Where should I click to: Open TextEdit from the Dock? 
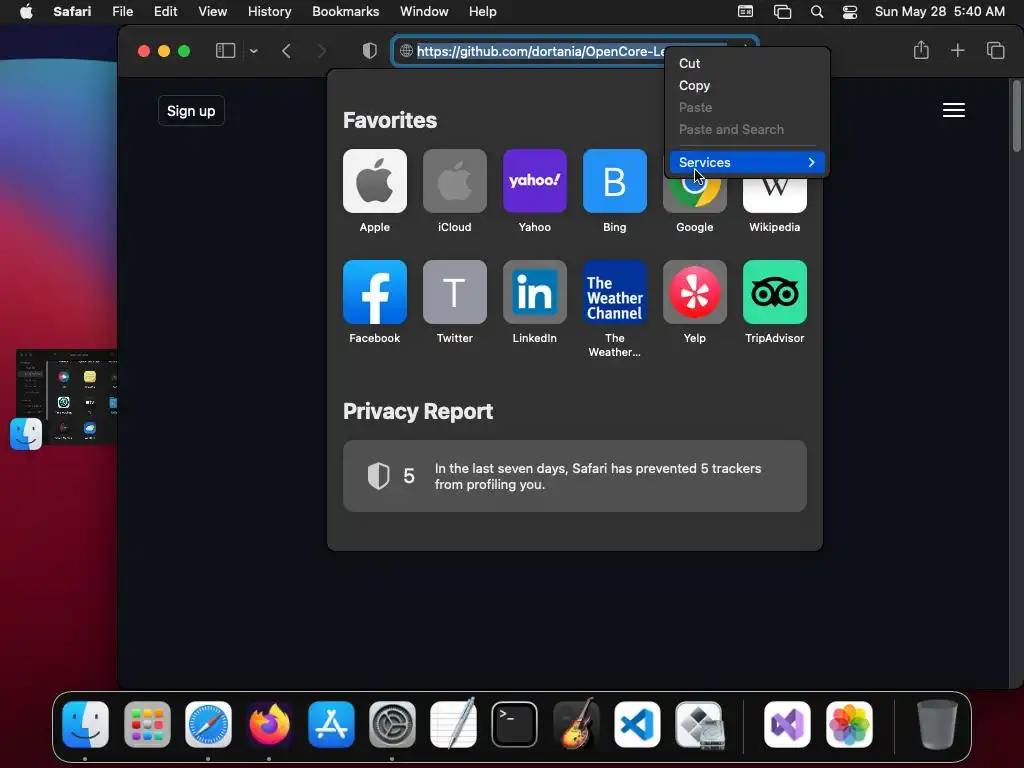point(453,724)
